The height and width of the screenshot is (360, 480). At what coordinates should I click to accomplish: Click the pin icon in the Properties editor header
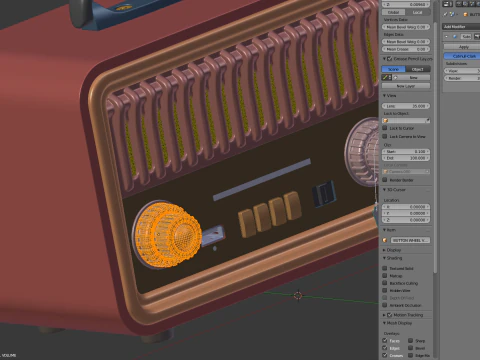(x=445, y=14)
